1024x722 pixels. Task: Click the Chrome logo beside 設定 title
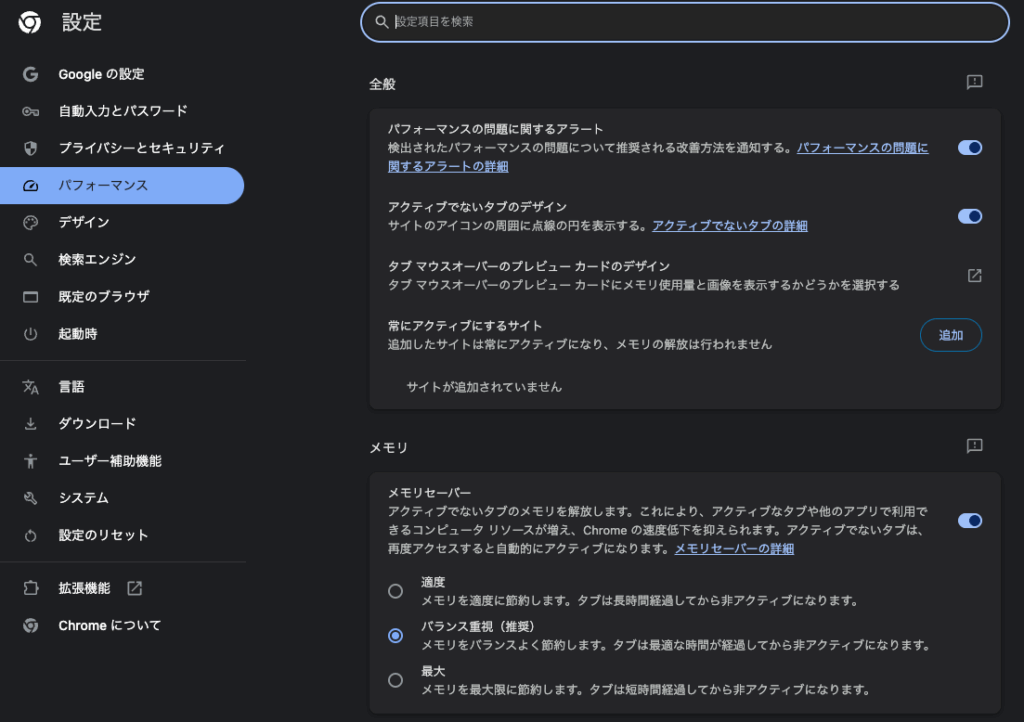pyautogui.click(x=30, y=22)
